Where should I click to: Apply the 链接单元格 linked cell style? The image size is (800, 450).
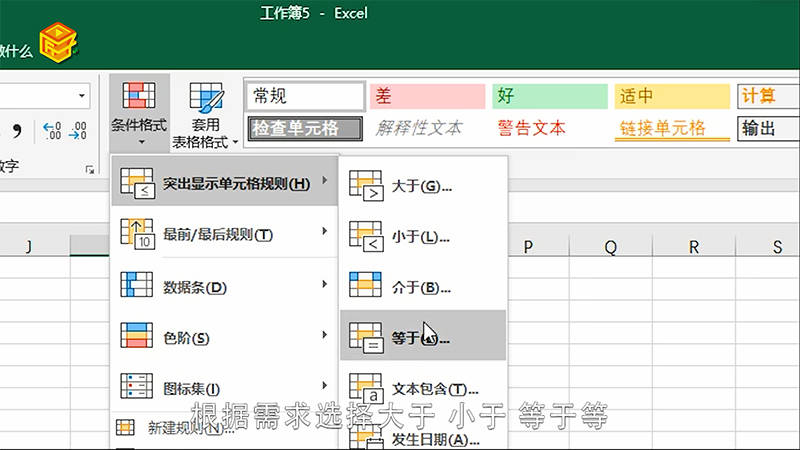pyautogui.click(x=671, y=128)
